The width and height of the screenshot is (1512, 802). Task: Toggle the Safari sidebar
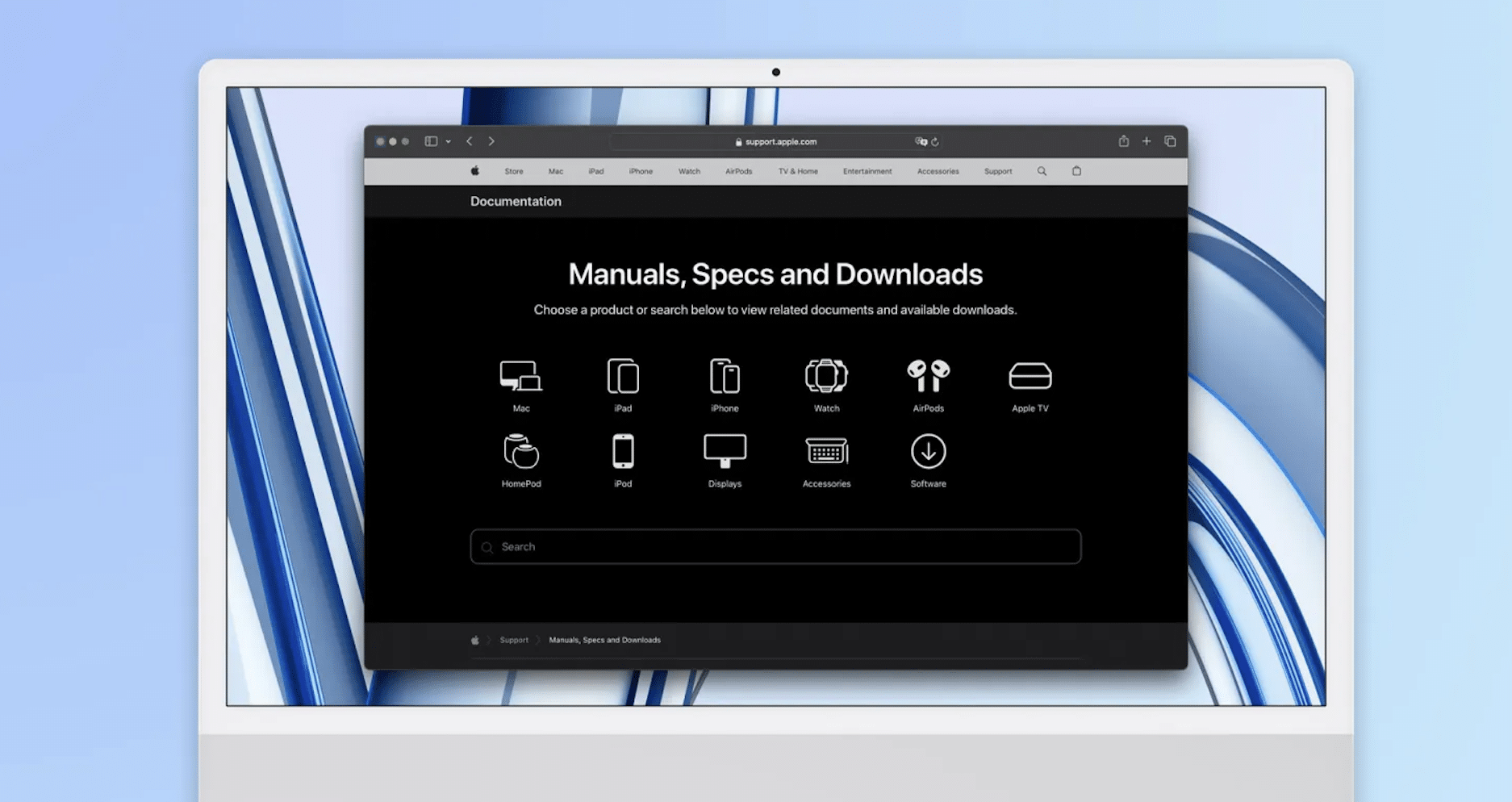[432, 141]
